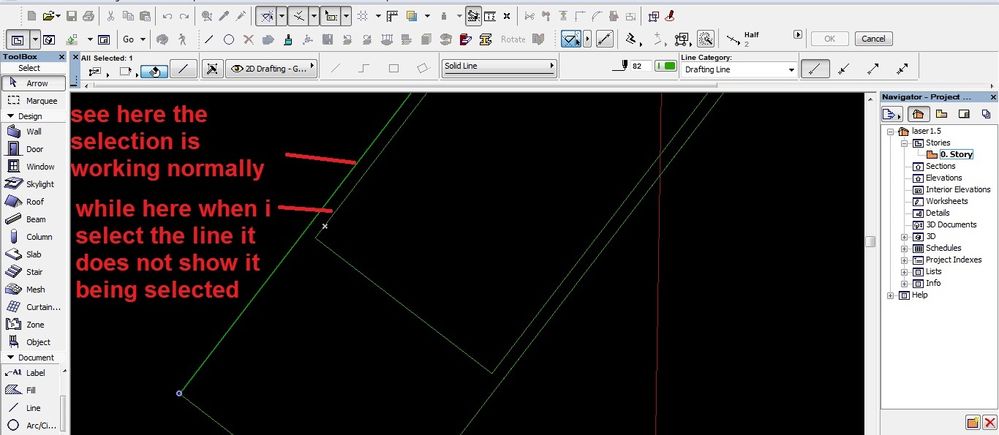Print with the printer icon
This screenshot has width=999, height=435.
coord(88,15)
